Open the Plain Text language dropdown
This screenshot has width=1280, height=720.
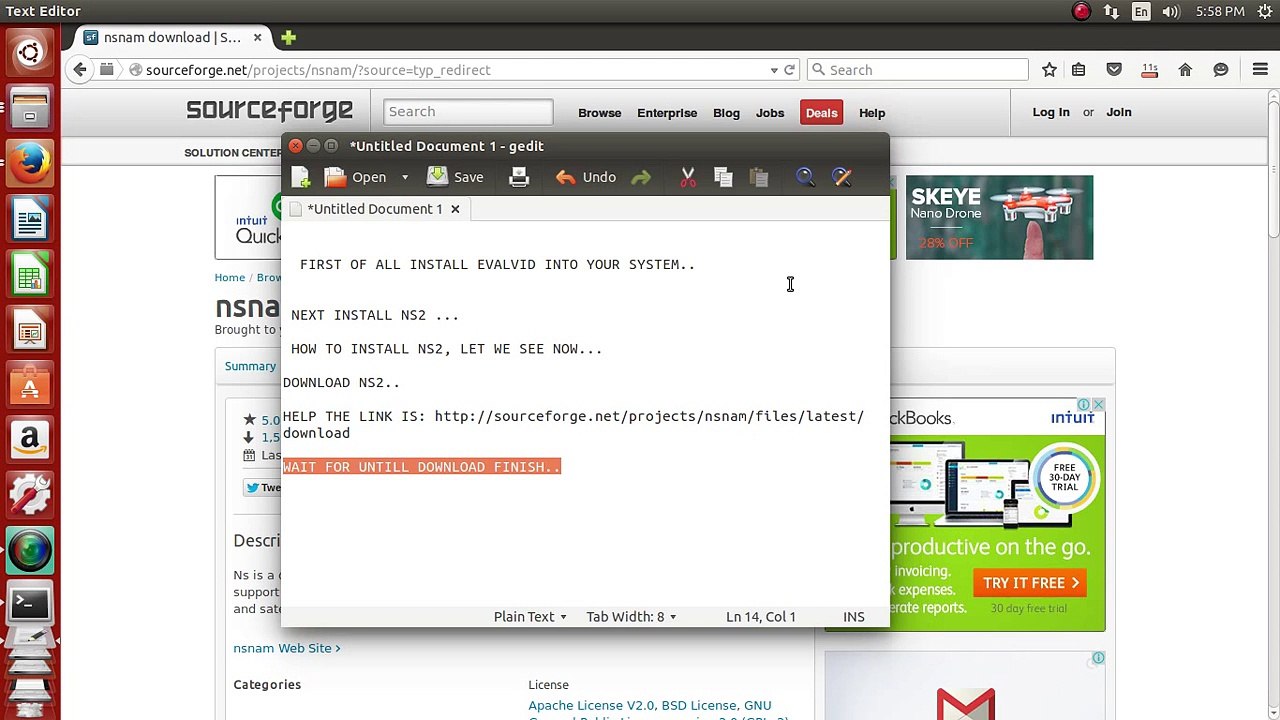[530, 617]
